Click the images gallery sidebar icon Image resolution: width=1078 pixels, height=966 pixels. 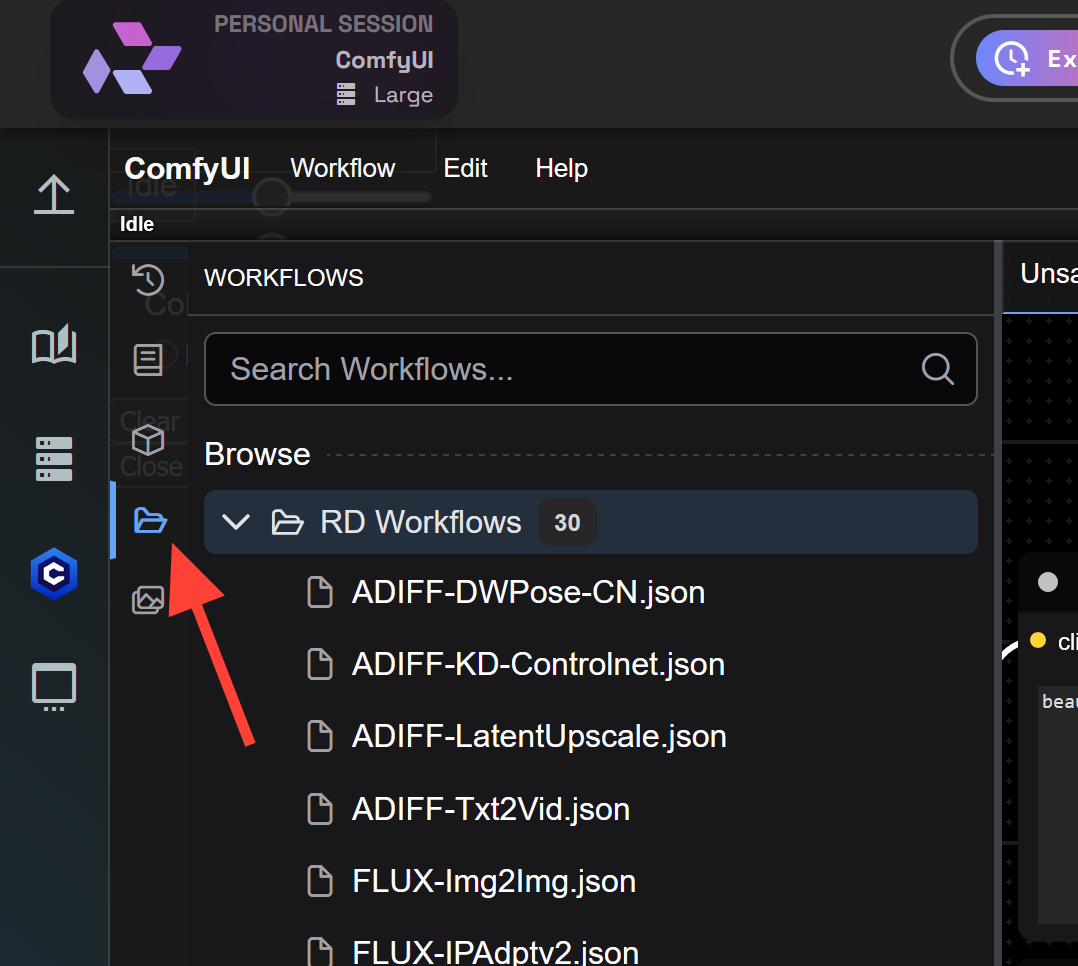pyautogui.click(x=148, y=600)
